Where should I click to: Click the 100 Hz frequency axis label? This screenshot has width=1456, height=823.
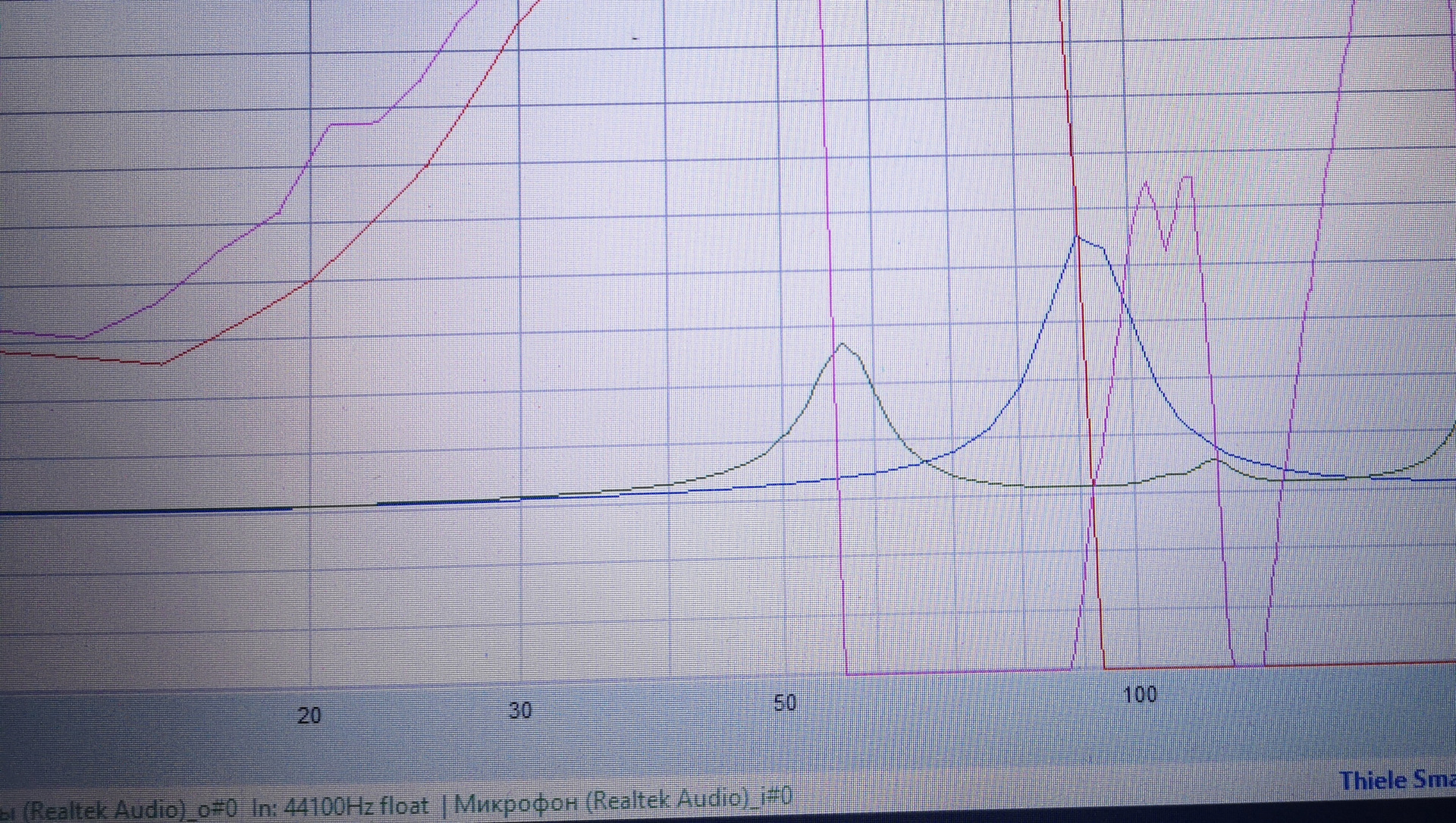coord(1140,694)
